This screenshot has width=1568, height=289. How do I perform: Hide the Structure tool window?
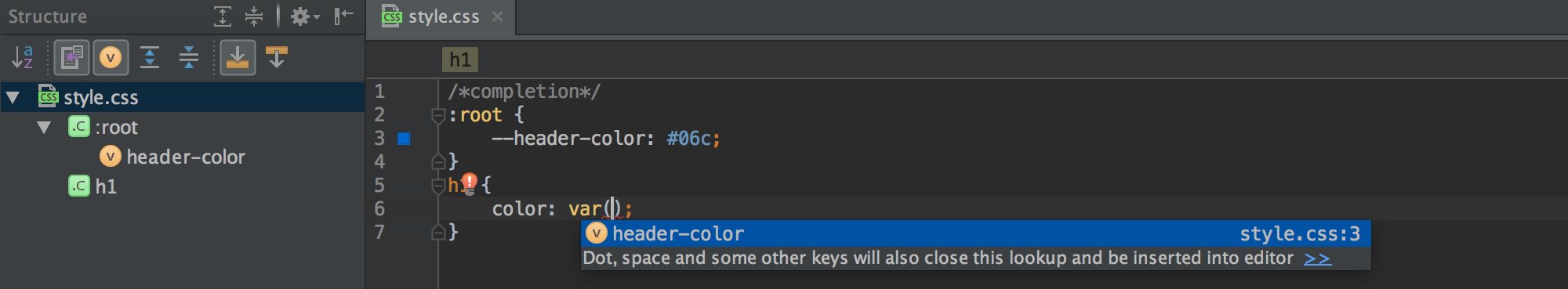(343, 16)
